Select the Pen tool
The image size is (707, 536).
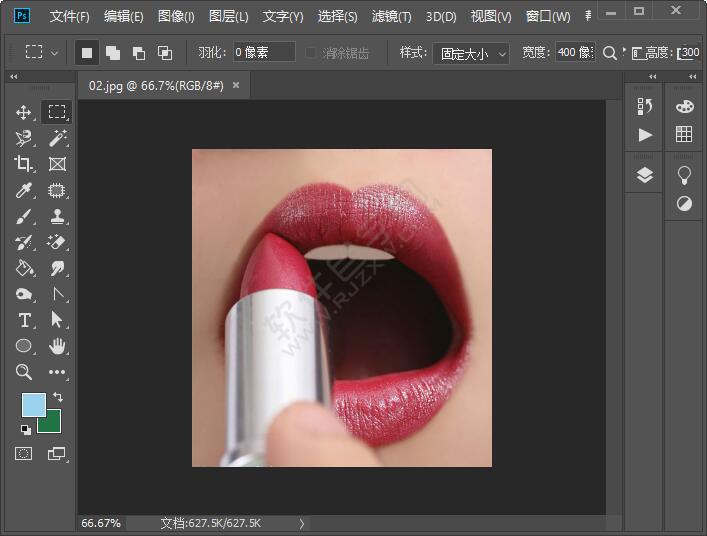pos(57,294)
